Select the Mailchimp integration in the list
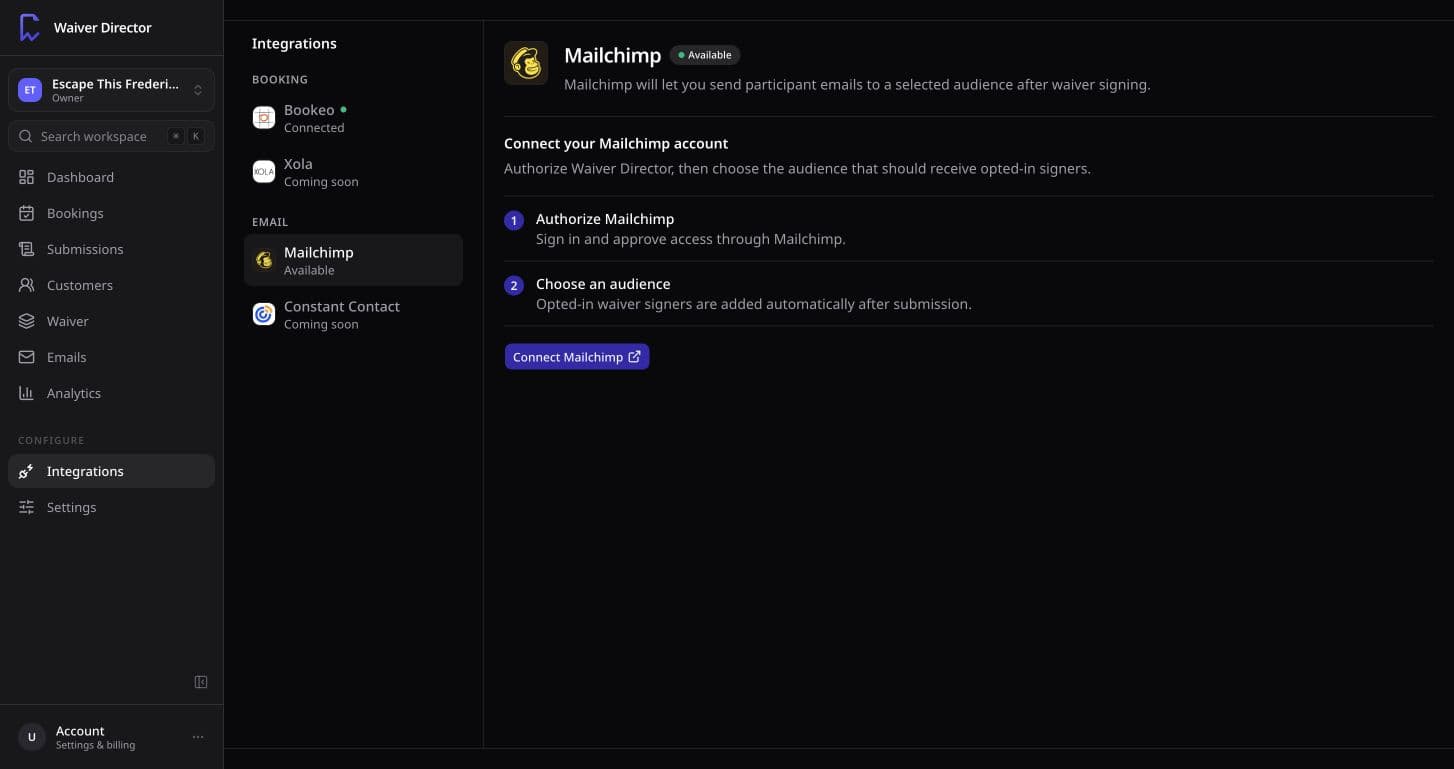This screenshot has height=769, width=1454. pos(353,260)
